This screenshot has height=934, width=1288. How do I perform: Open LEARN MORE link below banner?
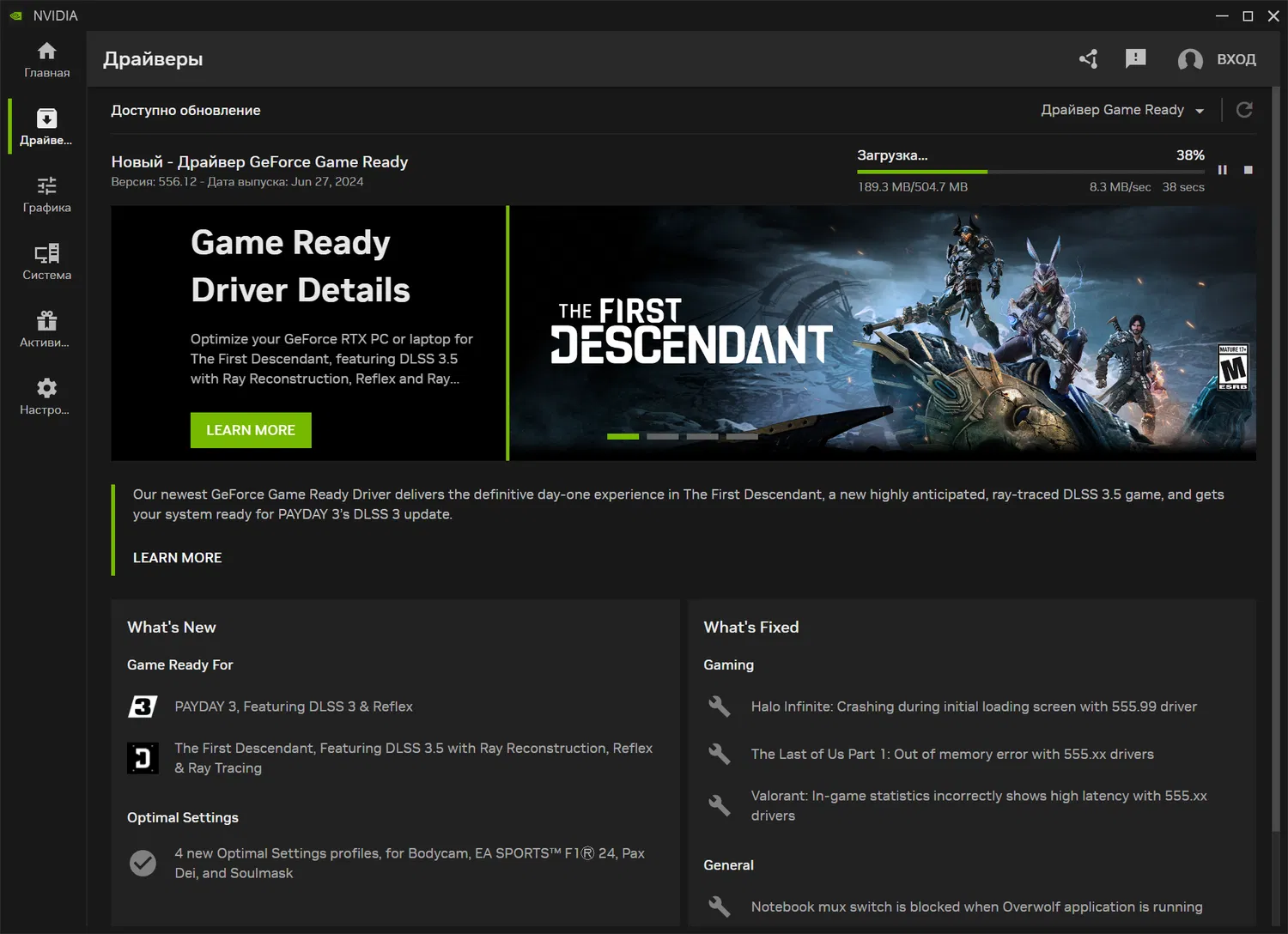click(177, 558)
